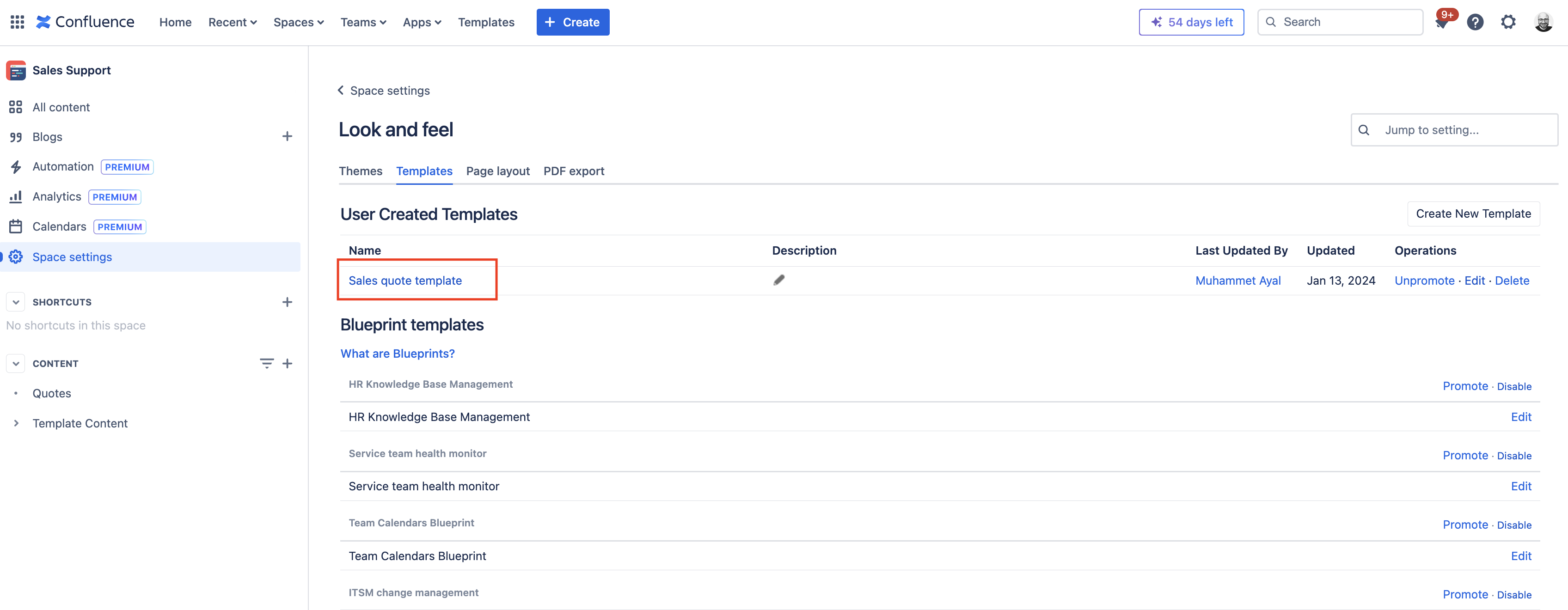Open the Spaces dropdown menu
The height and width of the screenshot is (610, 1568).
(x=298, y=23)
